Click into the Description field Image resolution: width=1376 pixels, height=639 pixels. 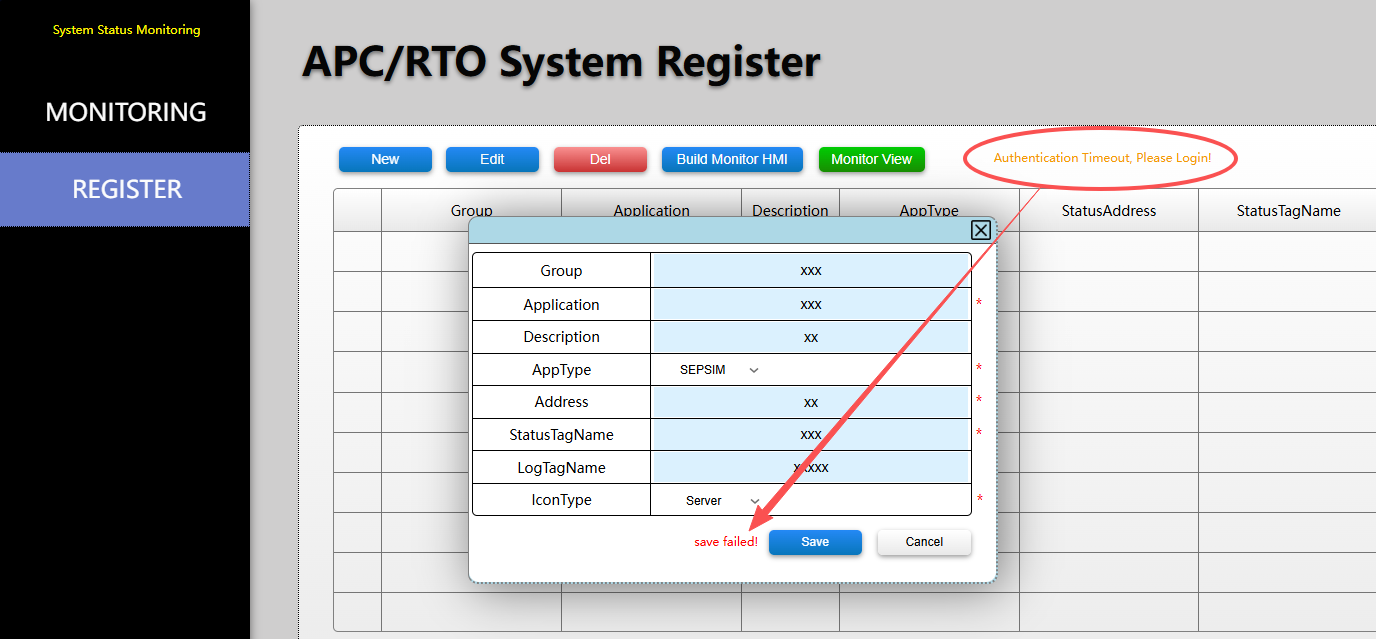[810, 337]
